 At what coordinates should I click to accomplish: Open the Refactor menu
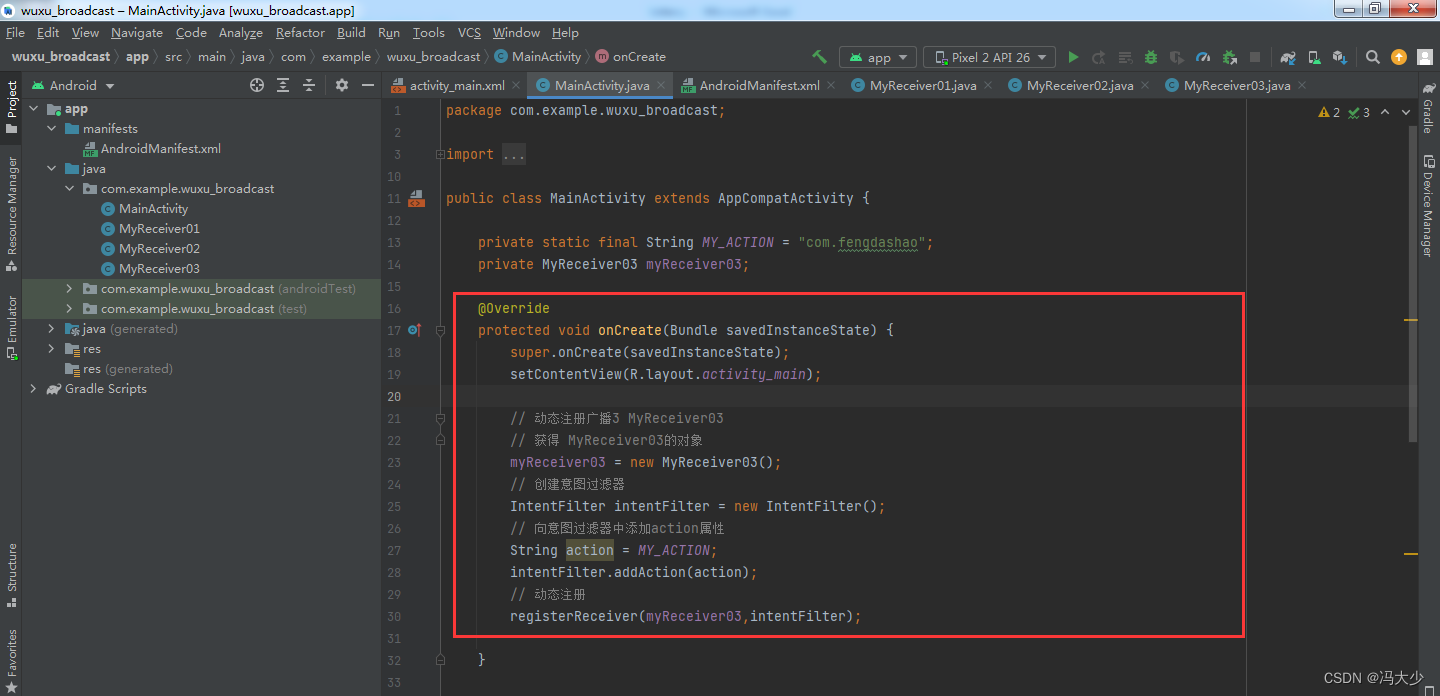pos(300,33)
